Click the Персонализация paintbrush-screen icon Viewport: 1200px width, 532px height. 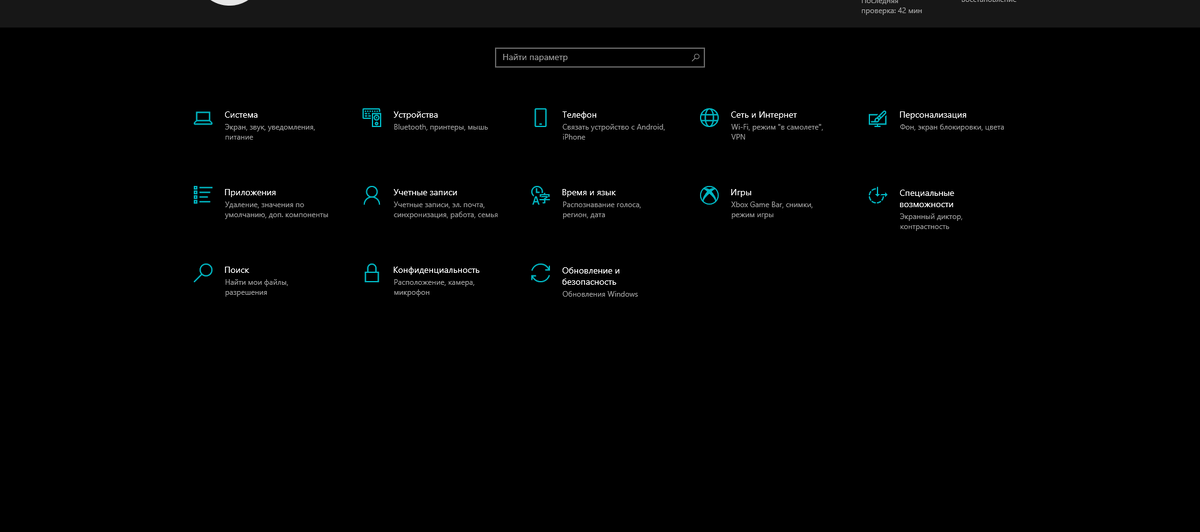click(878, 118)
